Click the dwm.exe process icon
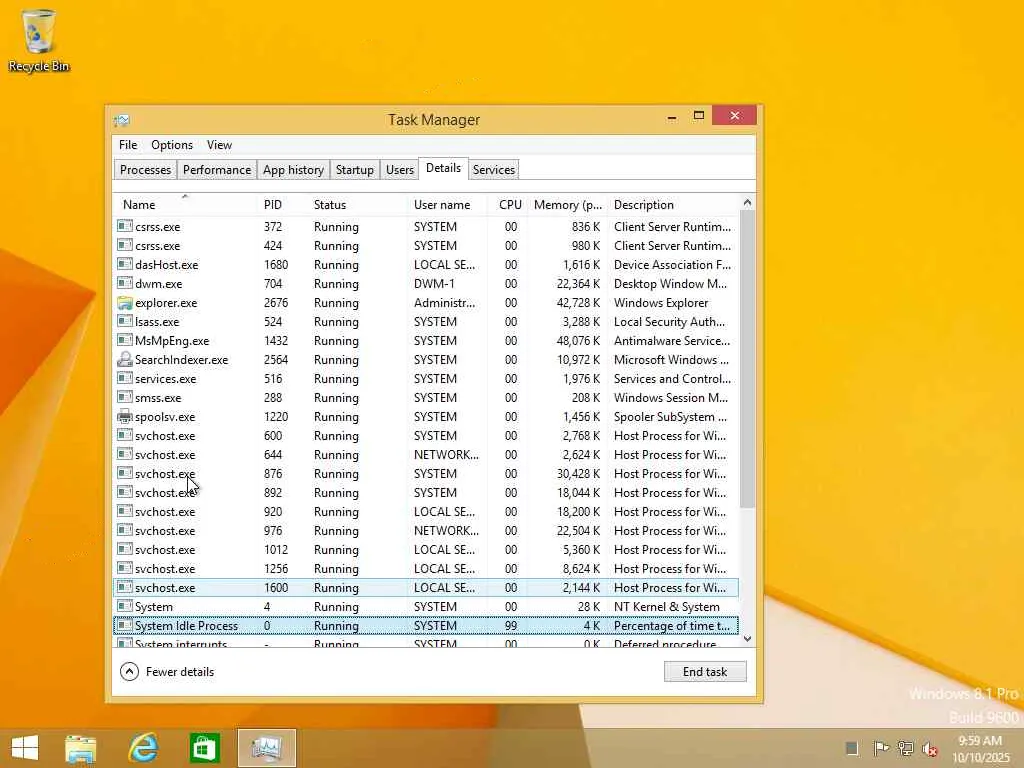 pyautogui.click(x=125, y=283)
